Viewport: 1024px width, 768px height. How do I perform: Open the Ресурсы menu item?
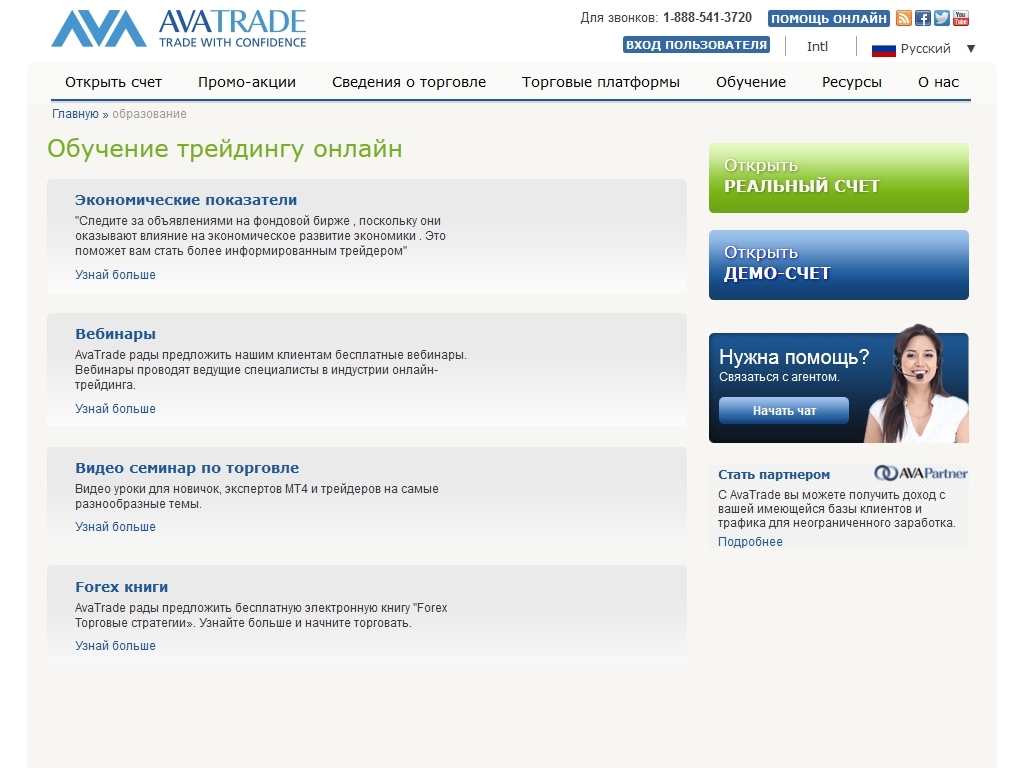pos(851,82)
